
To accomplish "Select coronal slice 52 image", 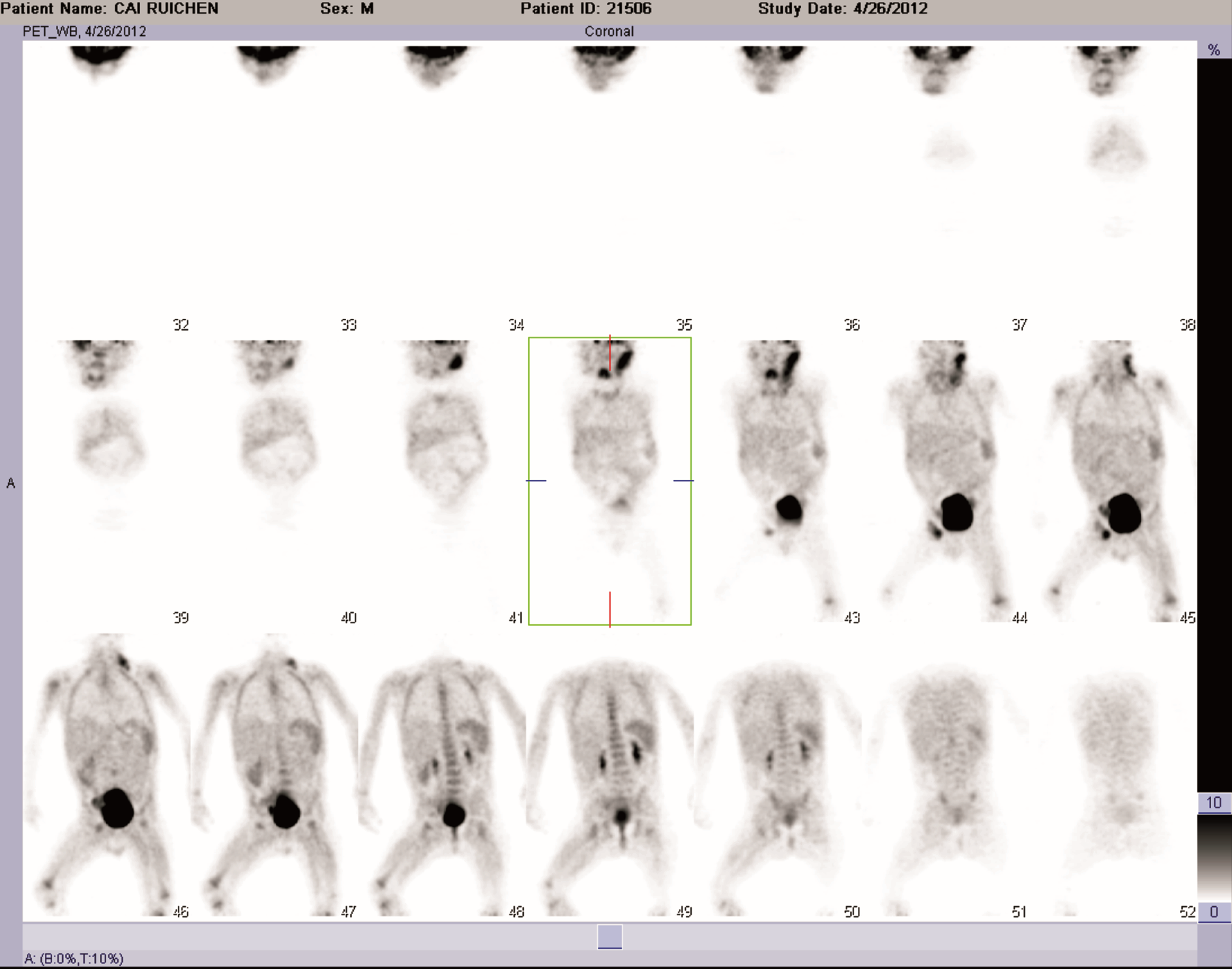I will (x=1113, y=773).
